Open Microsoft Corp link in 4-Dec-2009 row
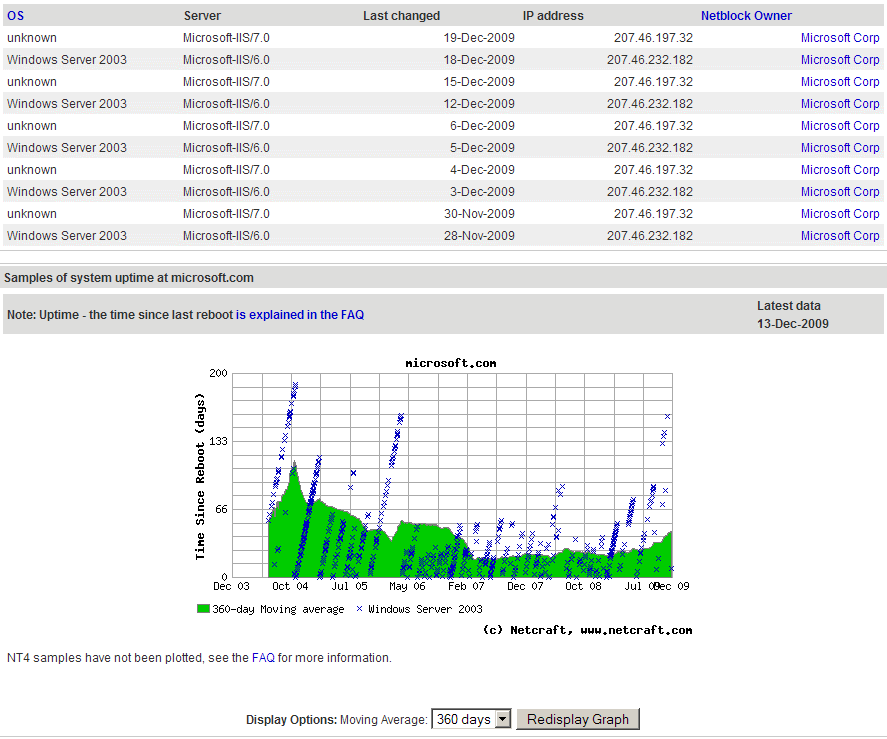 point(839,170)
